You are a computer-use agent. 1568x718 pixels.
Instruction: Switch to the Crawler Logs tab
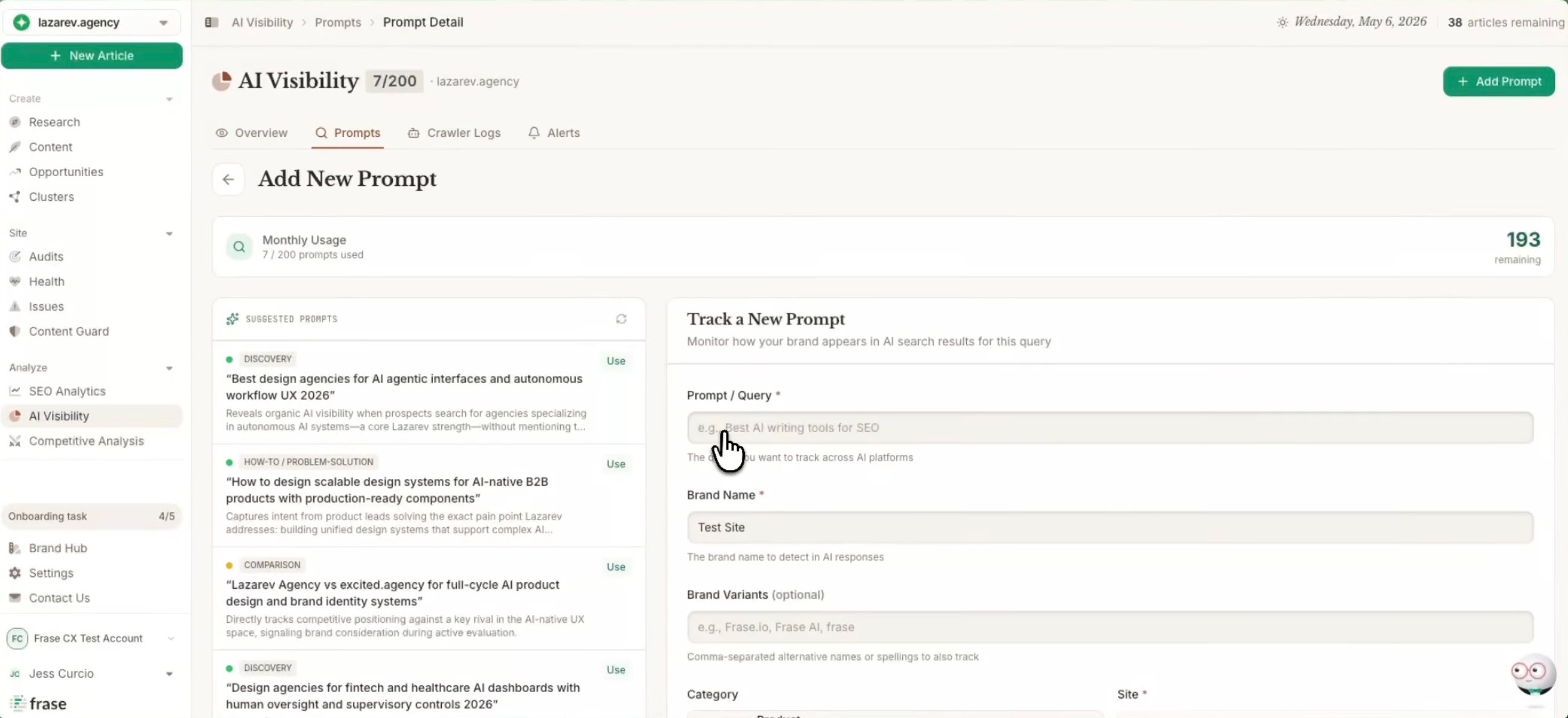point(454,133)
